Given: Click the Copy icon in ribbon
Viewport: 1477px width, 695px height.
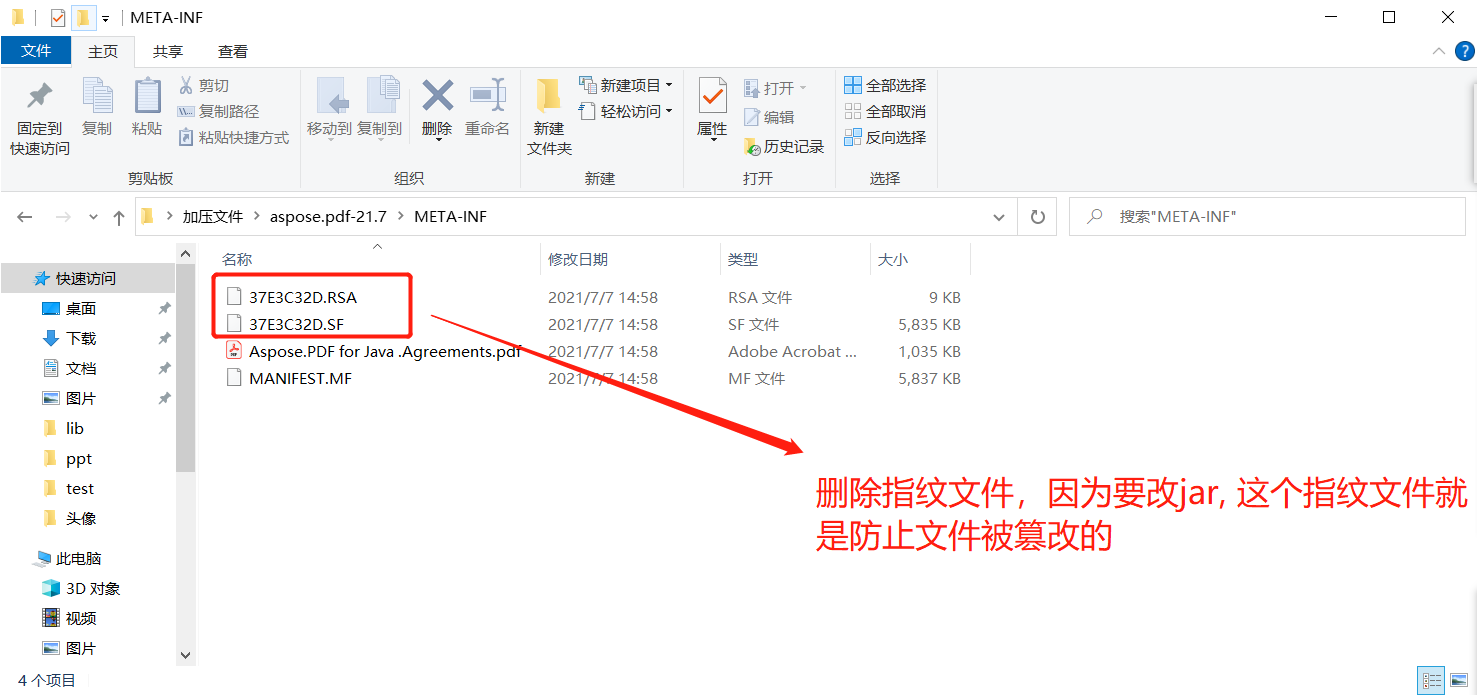Looking at the screenshot, I should pyautogui.click(x=97, y=97).
